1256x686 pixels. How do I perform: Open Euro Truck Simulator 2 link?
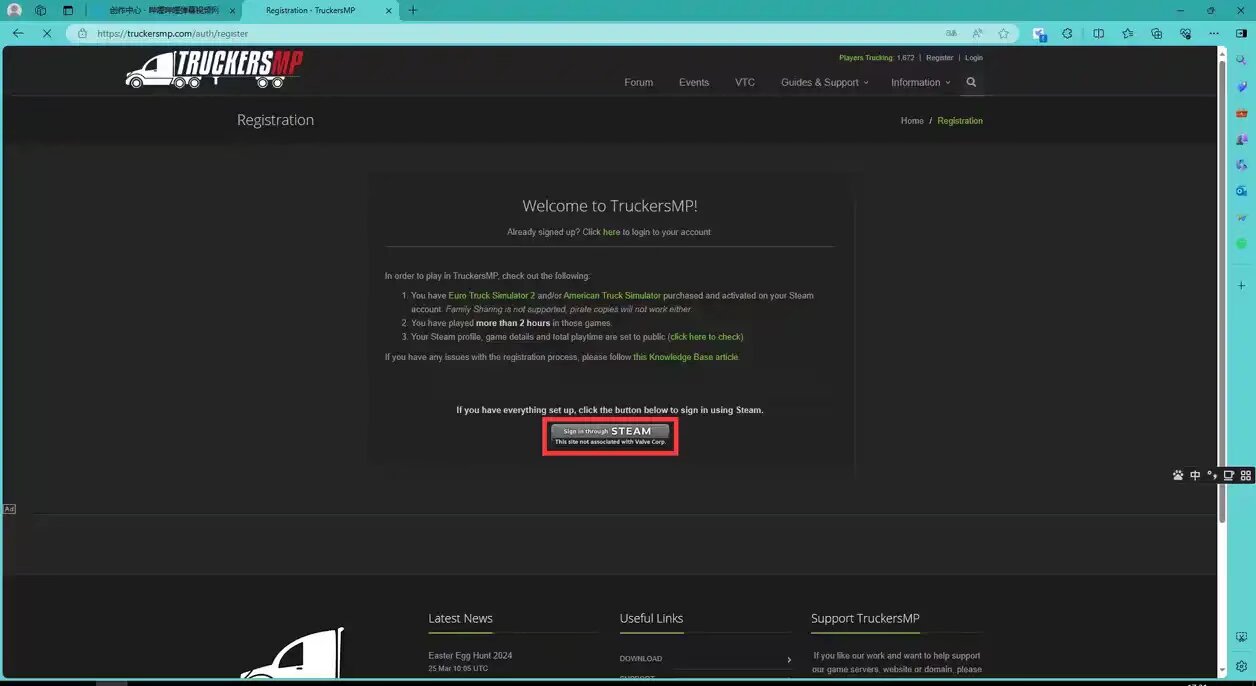(492, 296)
